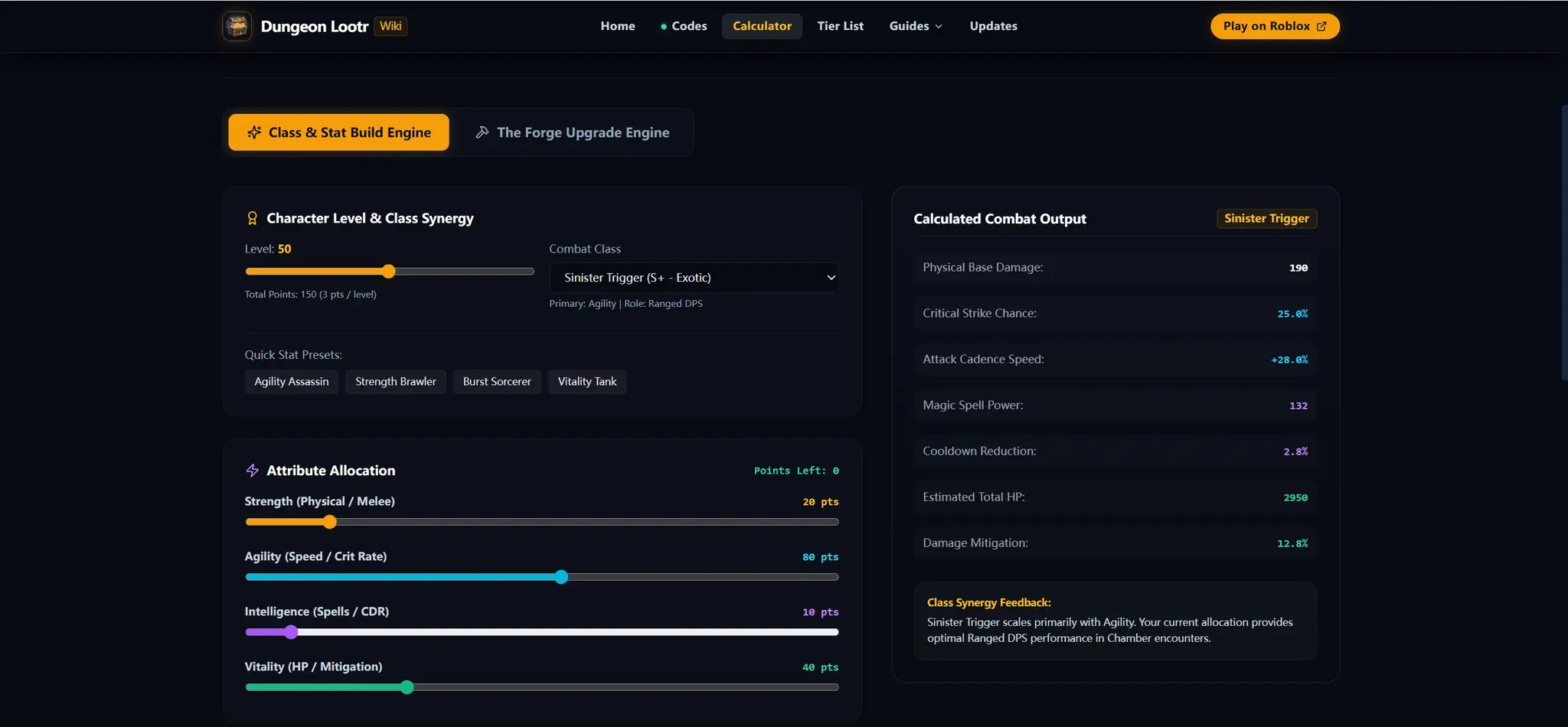Click the Wiki badge next to the title
Screen dimensions: 1568x727
tap(390, 26)
